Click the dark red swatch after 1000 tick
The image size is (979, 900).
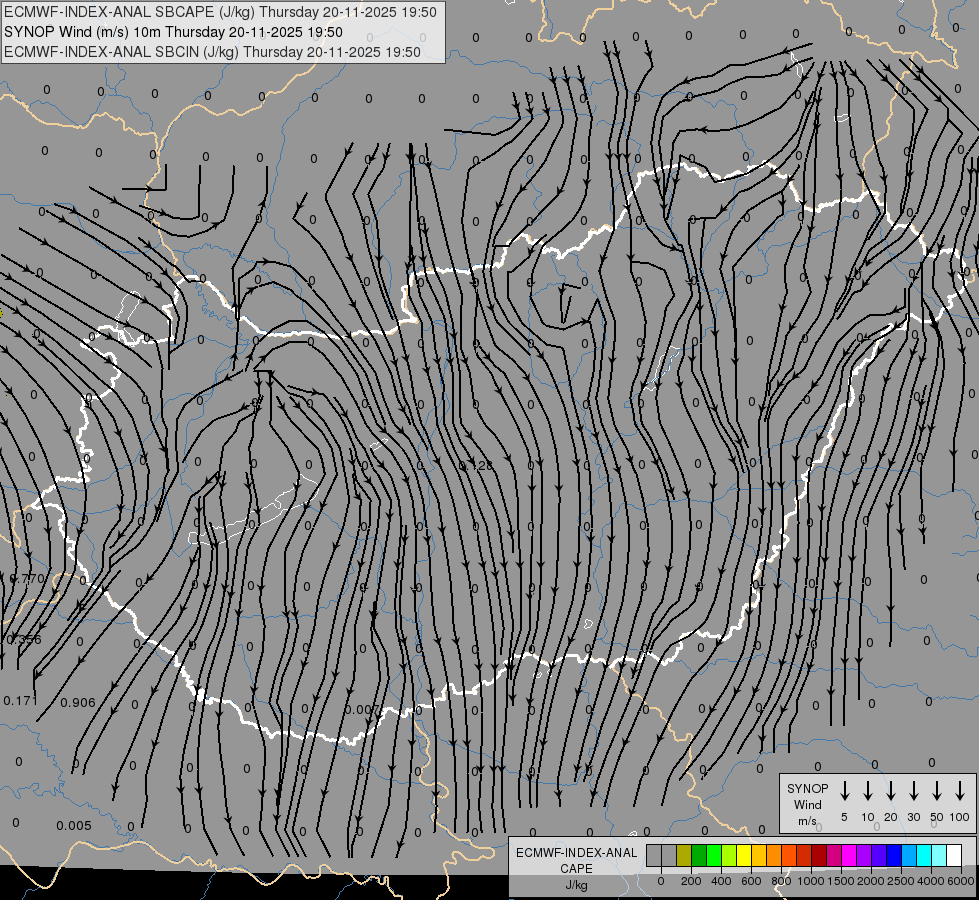(819, 855)
